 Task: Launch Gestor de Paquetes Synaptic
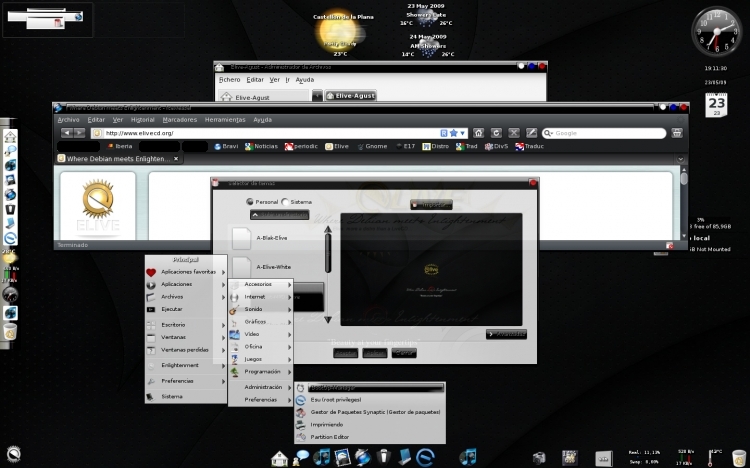coord(370,412)
